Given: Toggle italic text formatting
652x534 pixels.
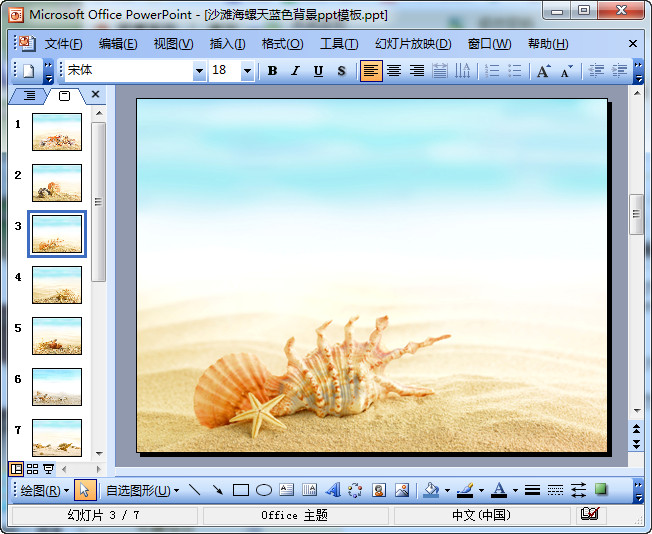Looking at the screenshot, I should pyautogui.click(x=295, y=71).
